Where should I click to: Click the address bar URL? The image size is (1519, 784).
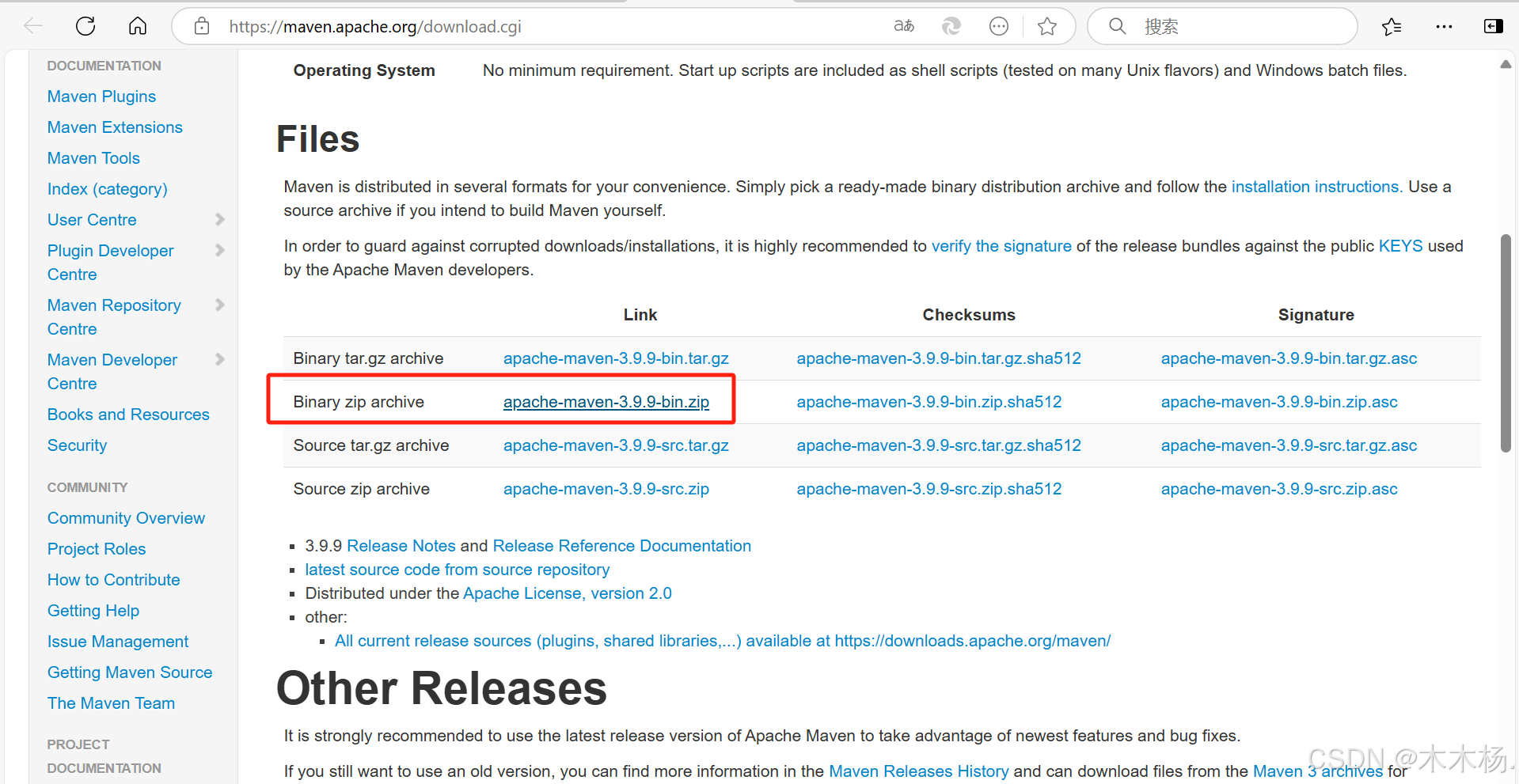[x=375, y=26]
